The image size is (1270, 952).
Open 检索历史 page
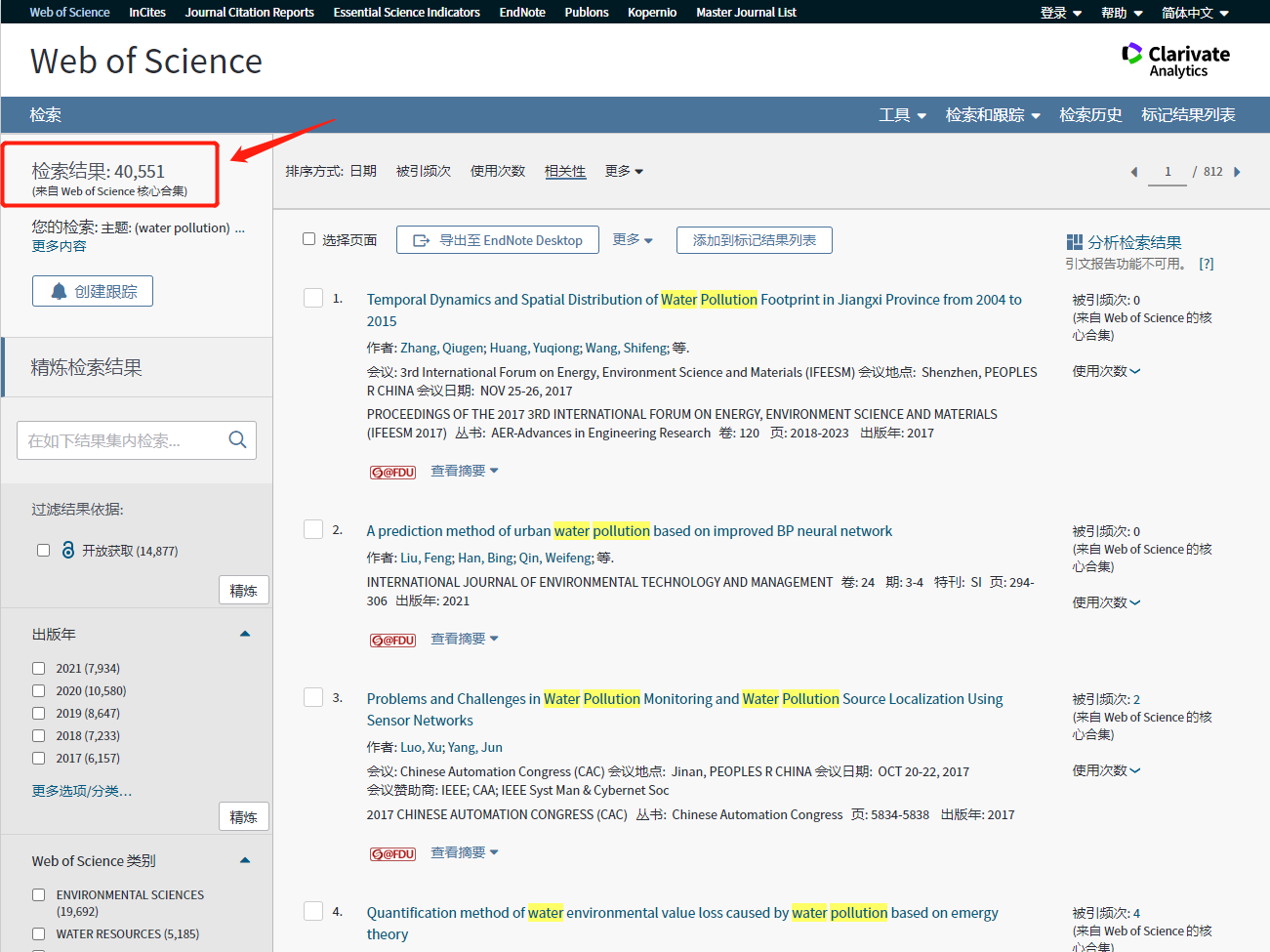point(1090,115)
